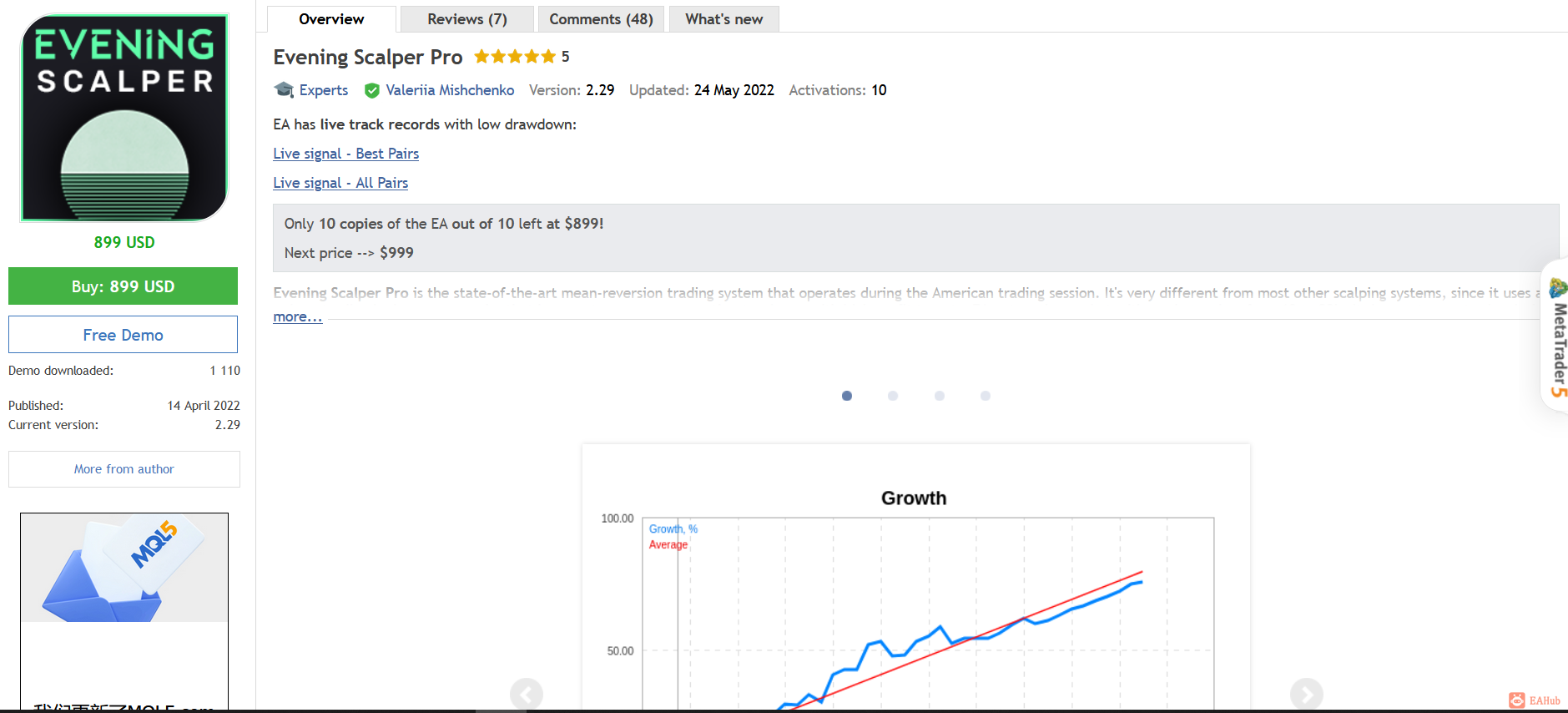The width and height of the screenshot is (1568, 713).
Task: Select the first carousel dot
Action: [x=847, y=396]
